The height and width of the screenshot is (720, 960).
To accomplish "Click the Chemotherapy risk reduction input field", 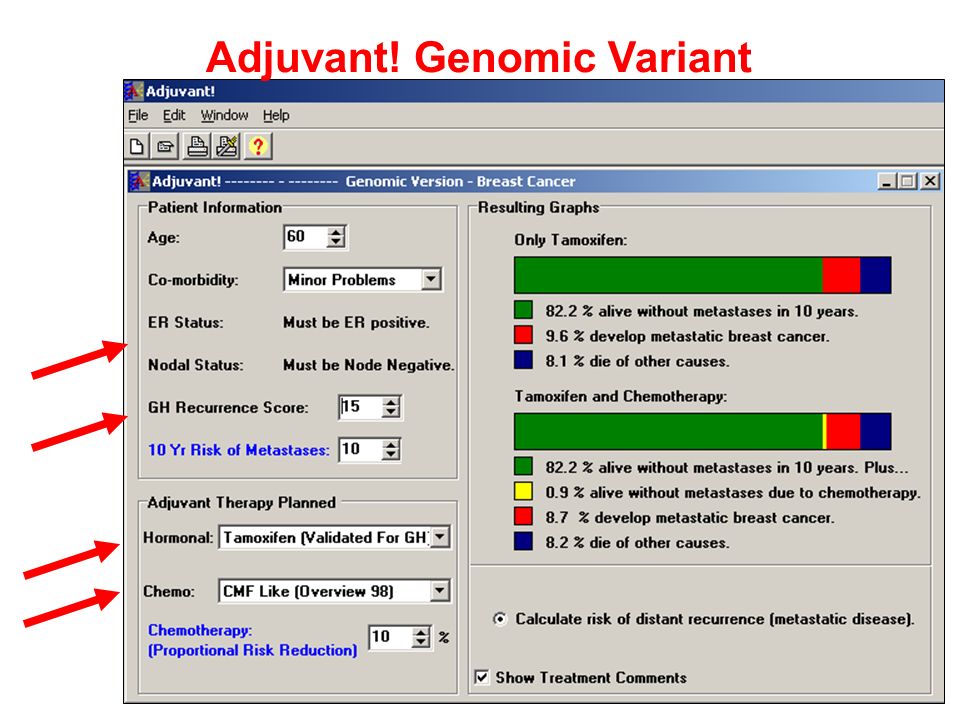I will [391, 637].
